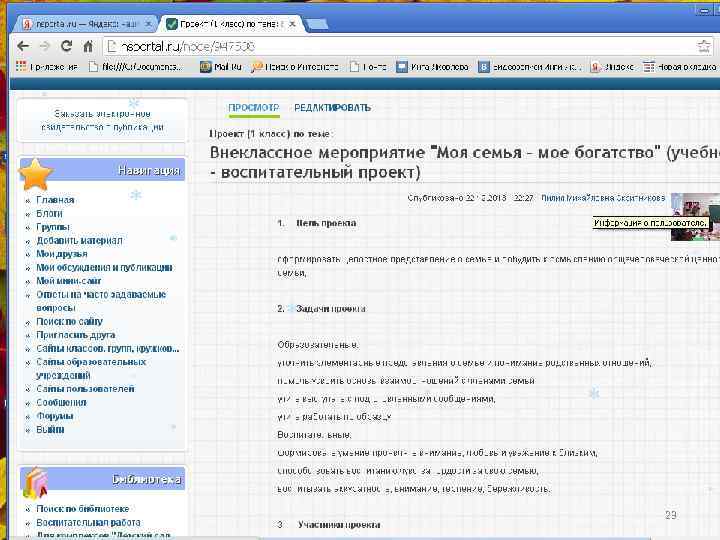The image size is (720, 540).
Task: Click the browser Back arrow
Action: [23, 46]
